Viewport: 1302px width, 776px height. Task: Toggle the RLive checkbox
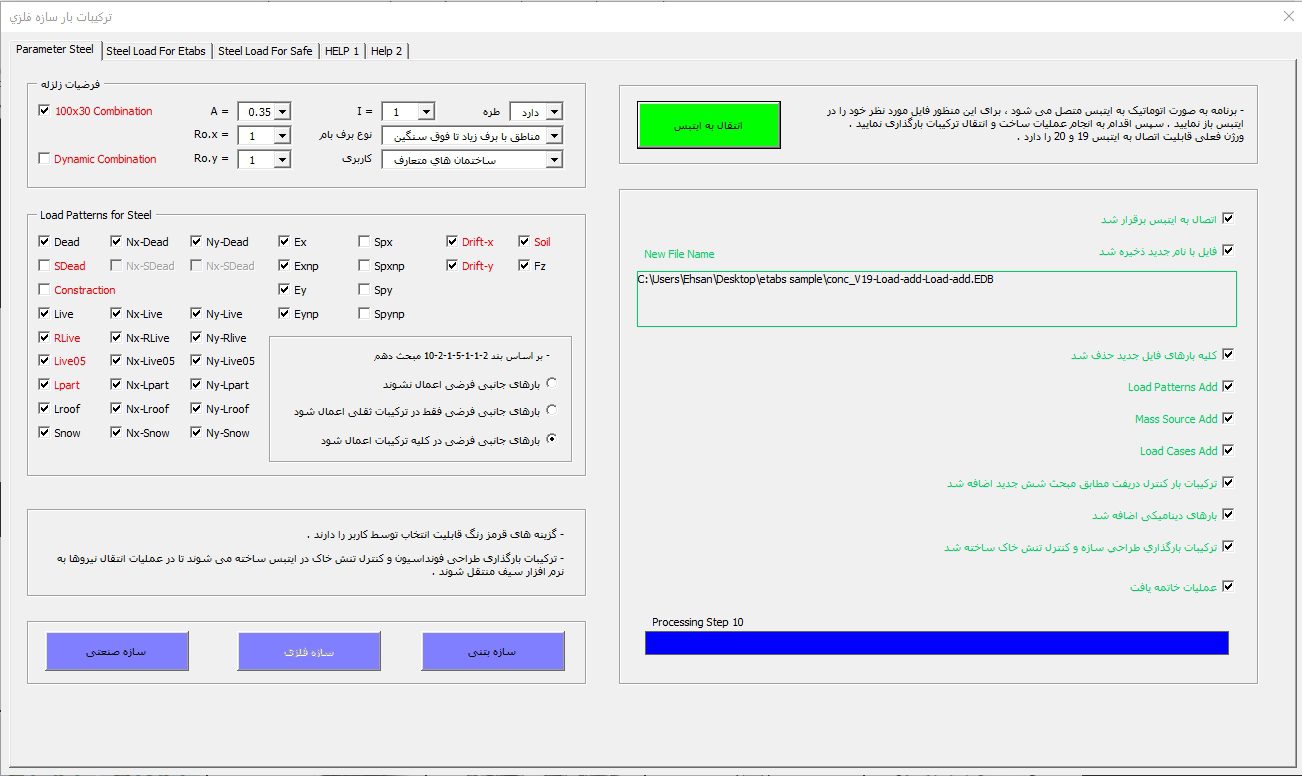[x=43, y=338]
